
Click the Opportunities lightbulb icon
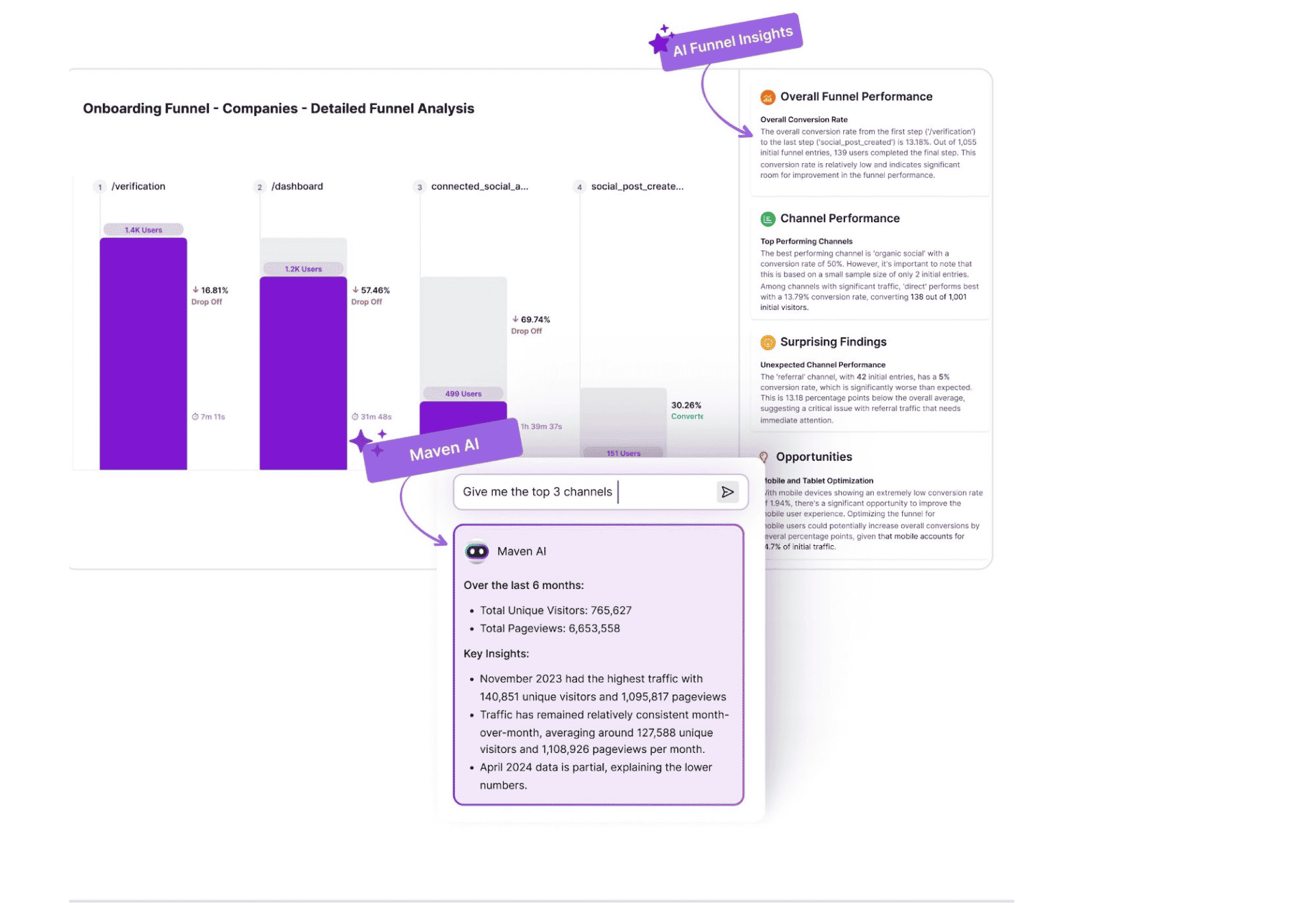(764, 457)
